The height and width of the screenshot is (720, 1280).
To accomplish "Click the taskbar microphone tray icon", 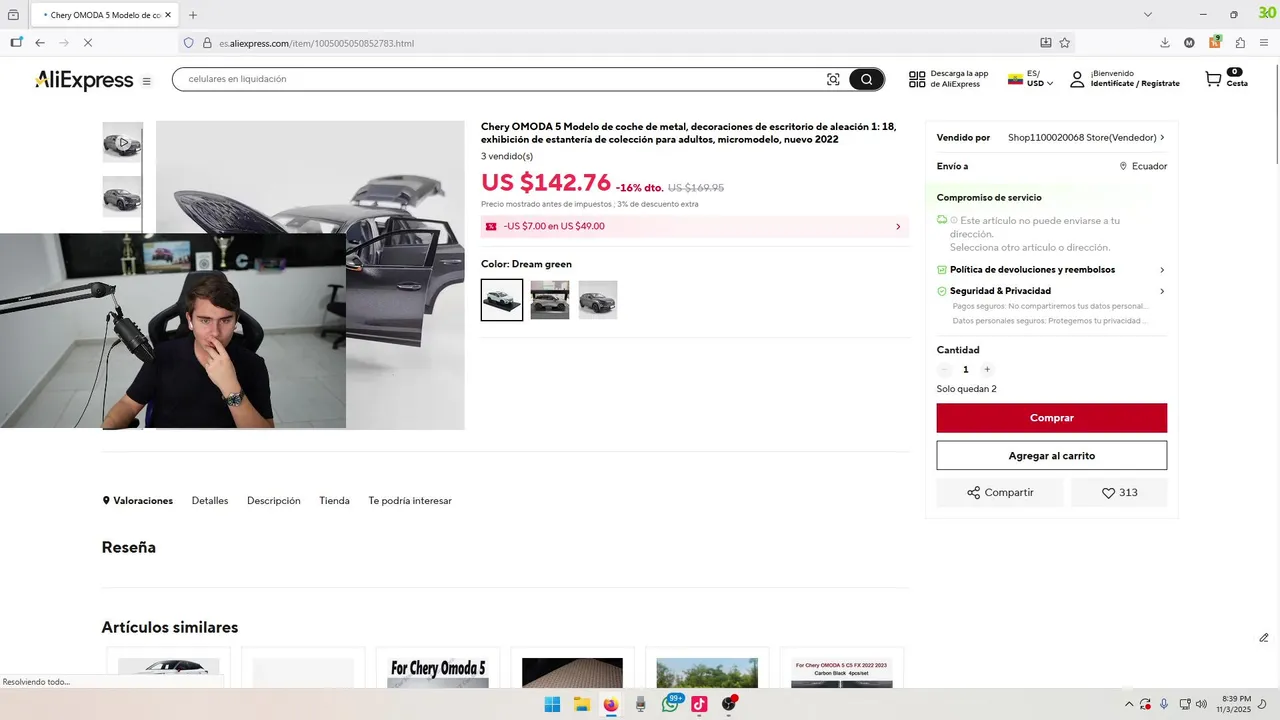I will (1164, 704).
